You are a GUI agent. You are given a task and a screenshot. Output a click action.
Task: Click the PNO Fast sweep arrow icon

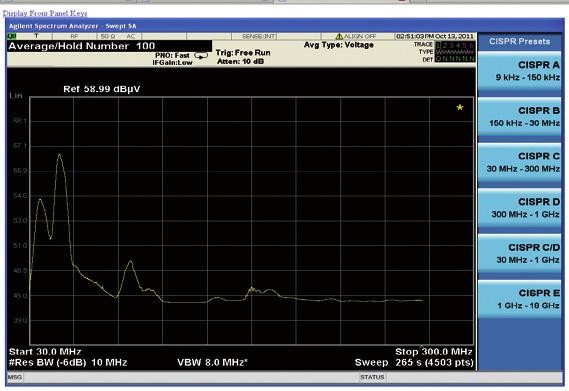[x=201, y=56]
